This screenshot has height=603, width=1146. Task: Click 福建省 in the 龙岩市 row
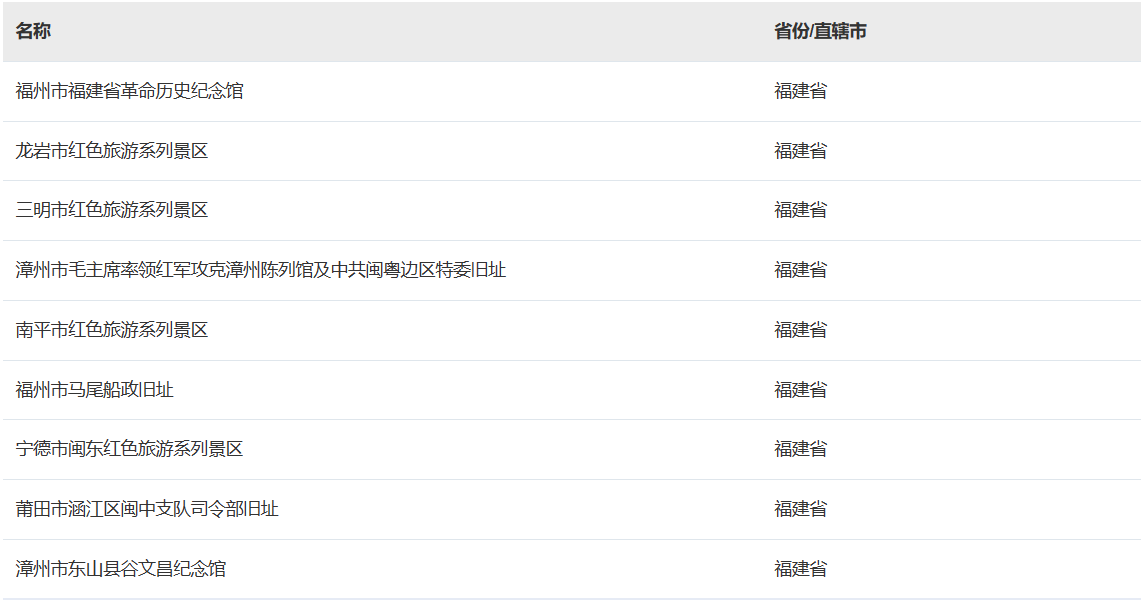(800, 151)
